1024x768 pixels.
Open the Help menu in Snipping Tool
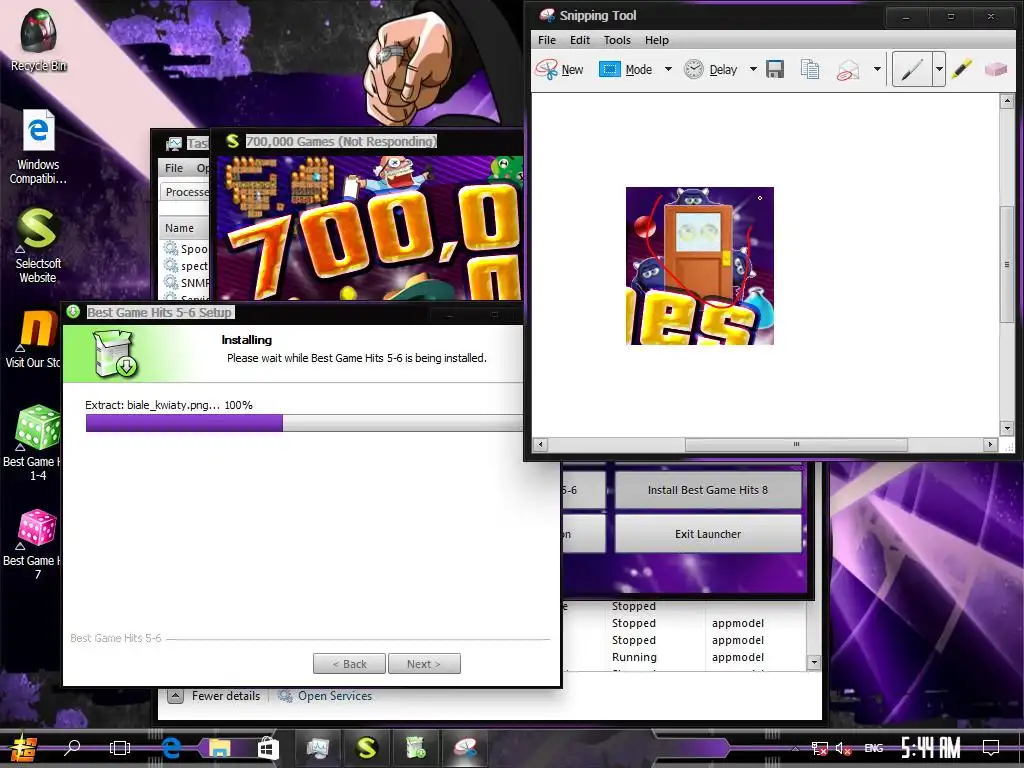[656, 40]
